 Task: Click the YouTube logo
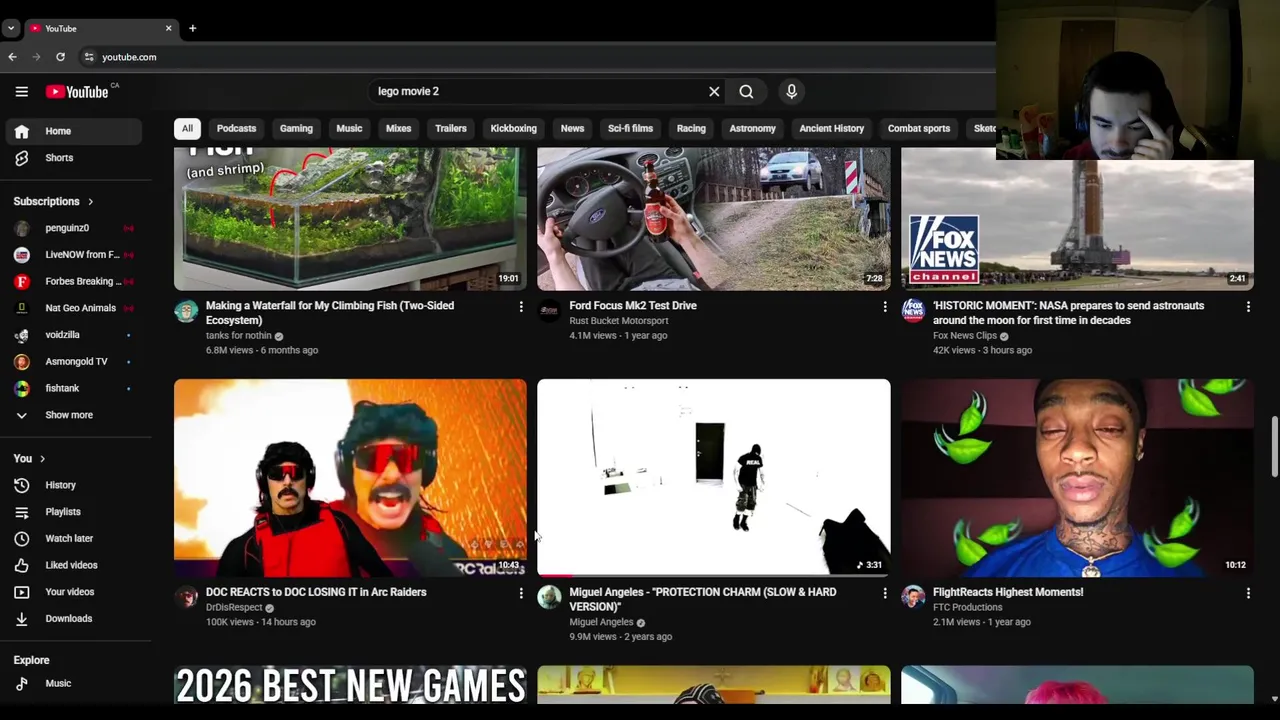(x=77, y=92)
